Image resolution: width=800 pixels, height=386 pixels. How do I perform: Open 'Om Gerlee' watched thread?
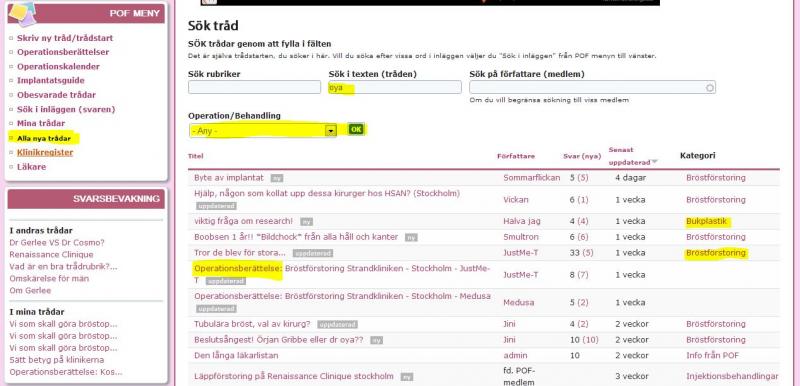point(30,290)
